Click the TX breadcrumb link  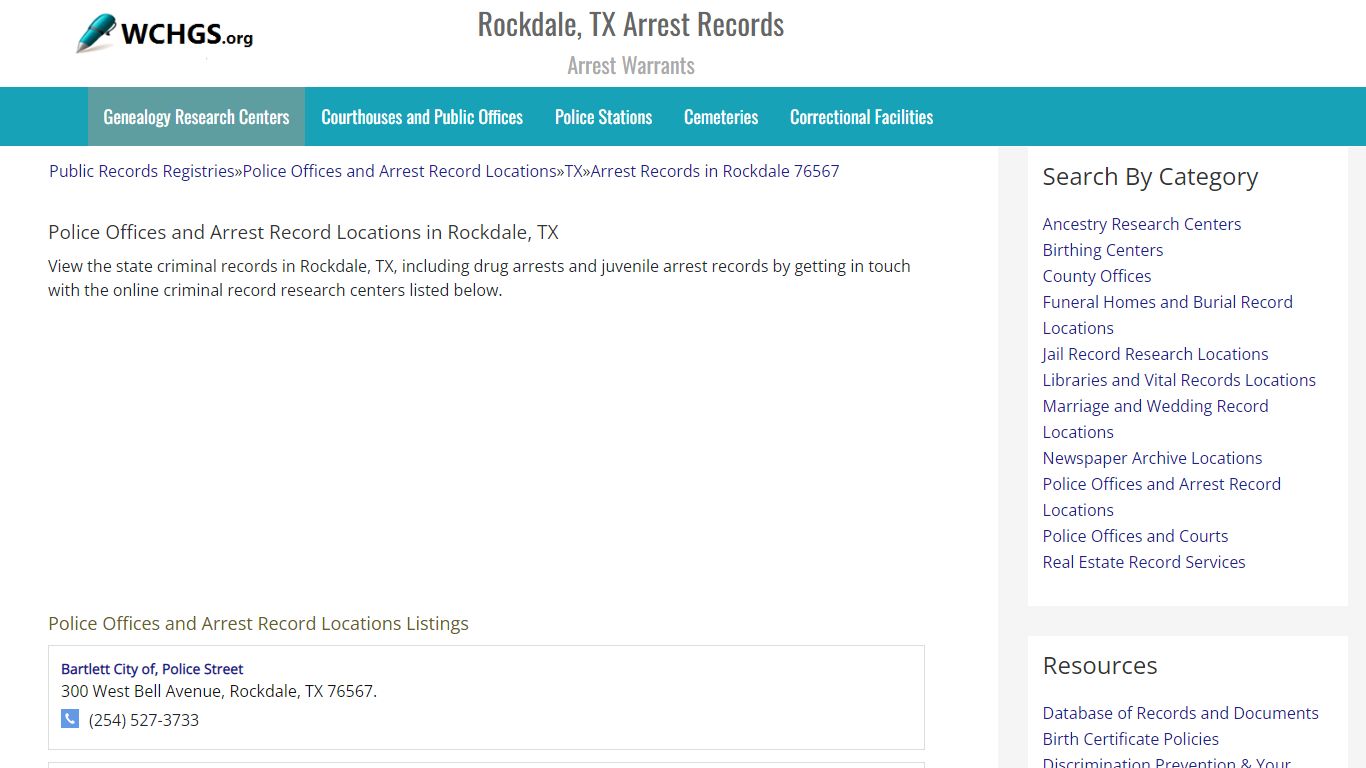(573, 171)
